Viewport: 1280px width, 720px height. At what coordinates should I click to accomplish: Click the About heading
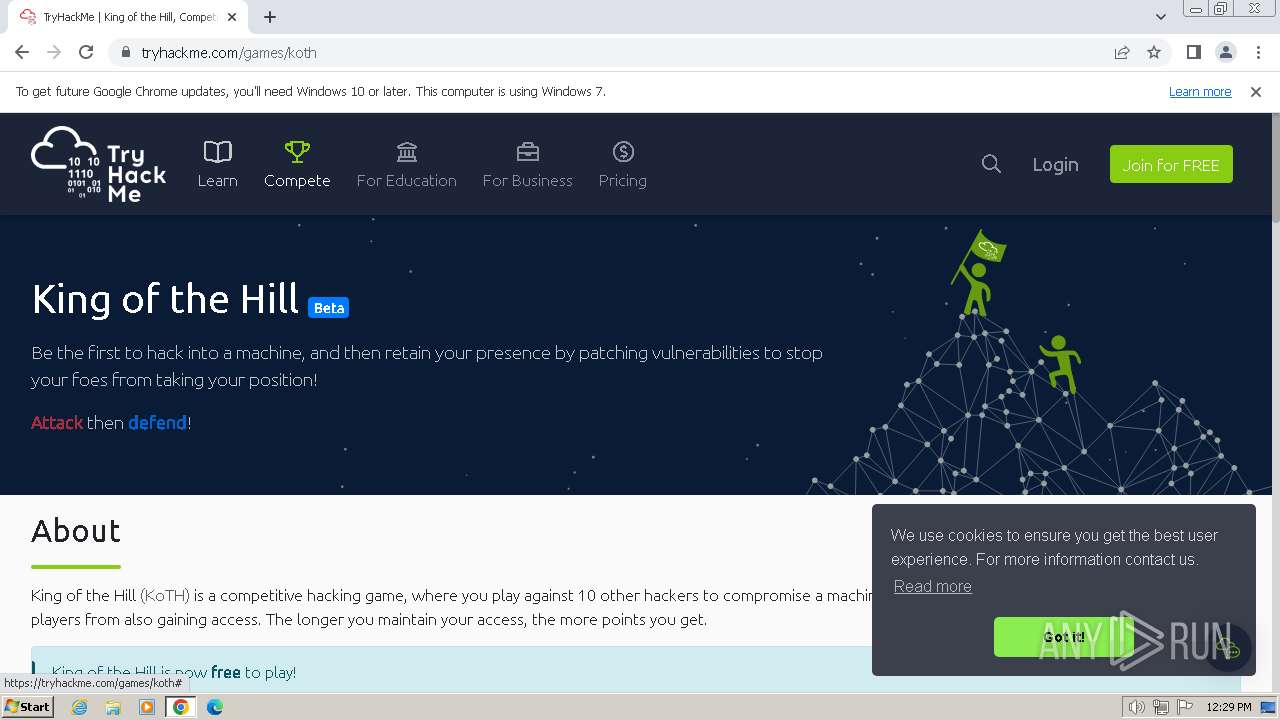click(76, 531)
